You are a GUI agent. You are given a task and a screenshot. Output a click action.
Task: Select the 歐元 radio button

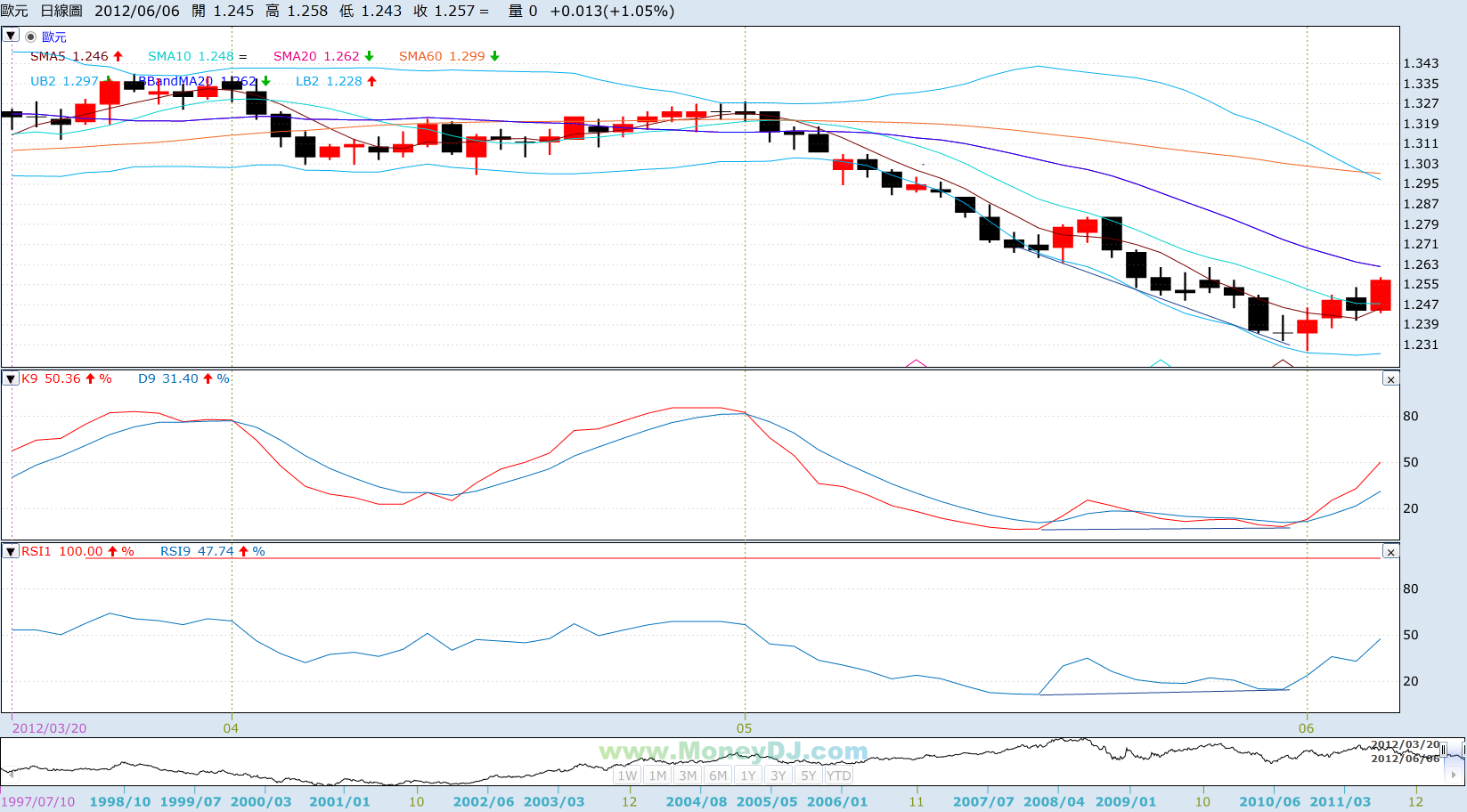[x=31, y=37]
